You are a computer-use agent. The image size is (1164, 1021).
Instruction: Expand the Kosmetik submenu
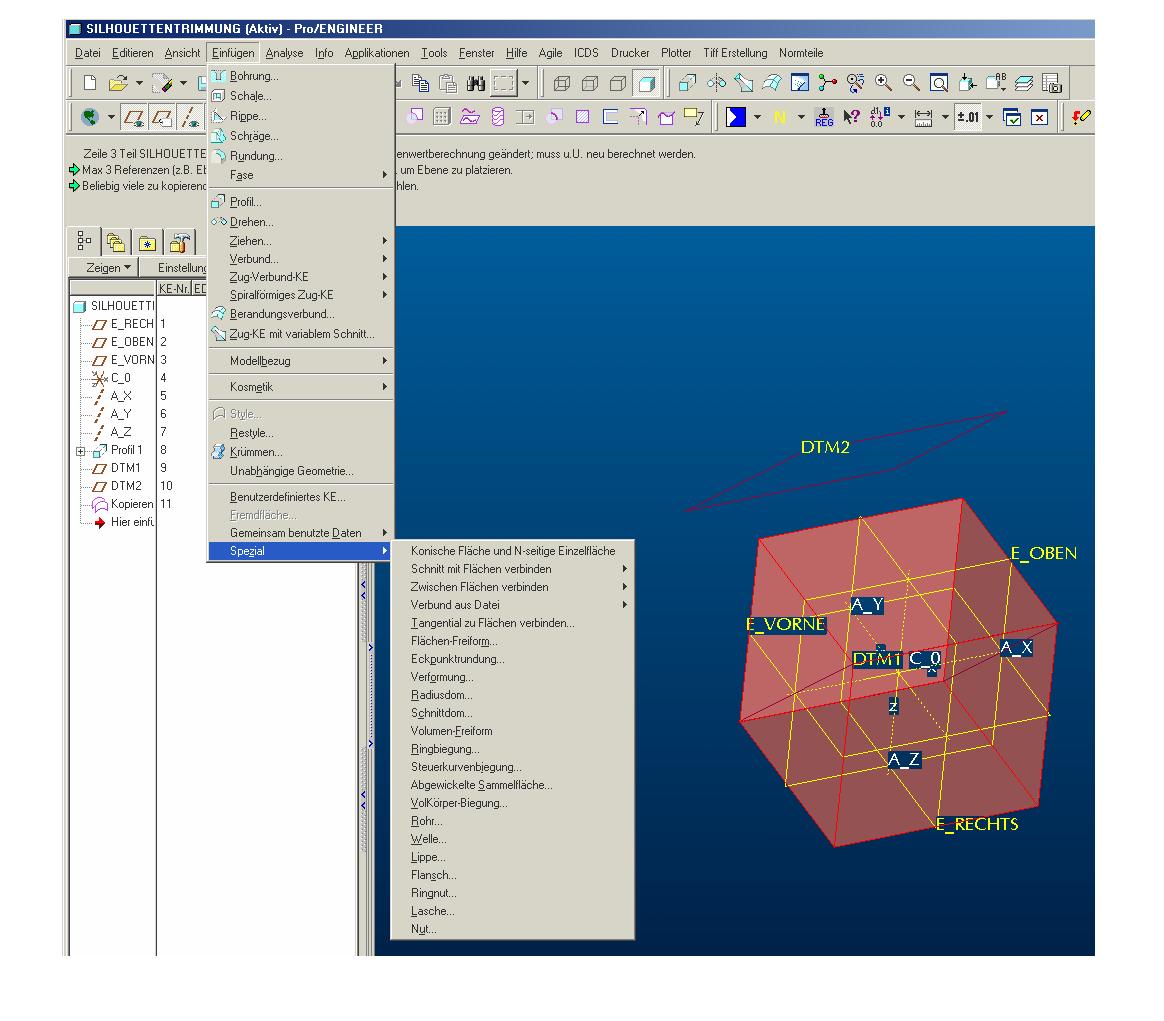point(301,387)
